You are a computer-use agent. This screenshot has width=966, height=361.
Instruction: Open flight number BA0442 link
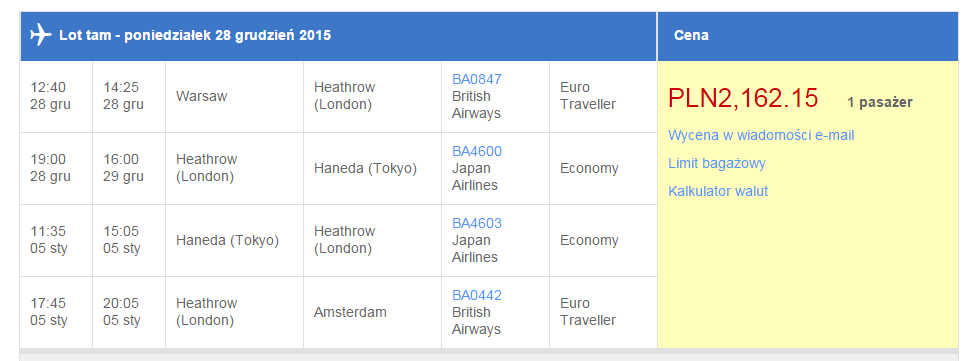(x=477, y=296)
